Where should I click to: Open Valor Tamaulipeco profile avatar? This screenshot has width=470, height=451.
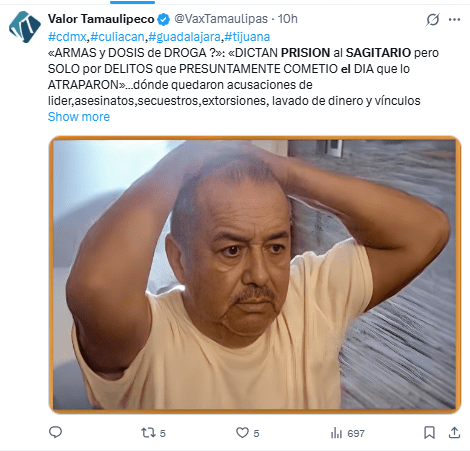click(25, 27)
